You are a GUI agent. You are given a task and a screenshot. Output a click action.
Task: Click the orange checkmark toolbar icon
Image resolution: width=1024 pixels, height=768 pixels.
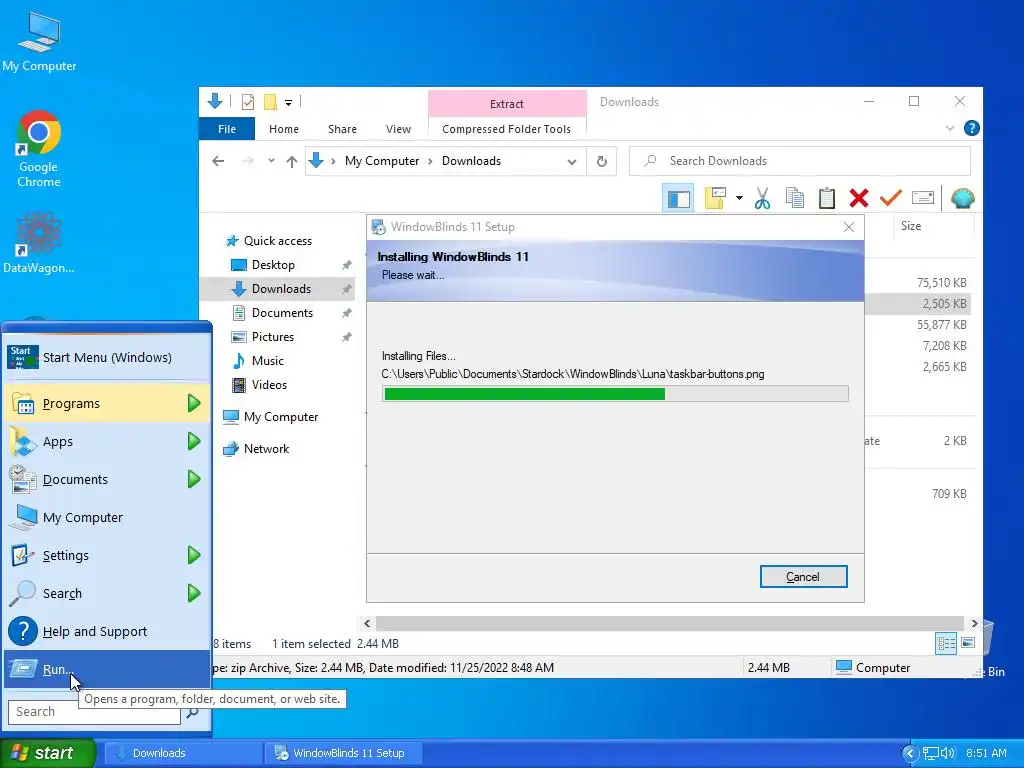click(890, 198)
